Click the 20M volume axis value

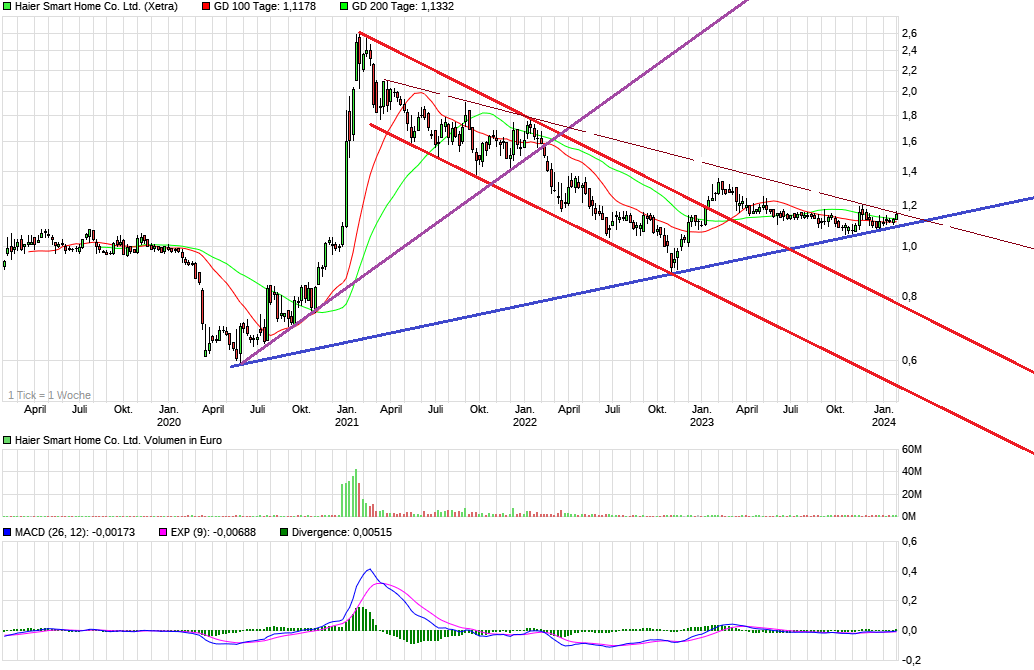click(911, 495)
